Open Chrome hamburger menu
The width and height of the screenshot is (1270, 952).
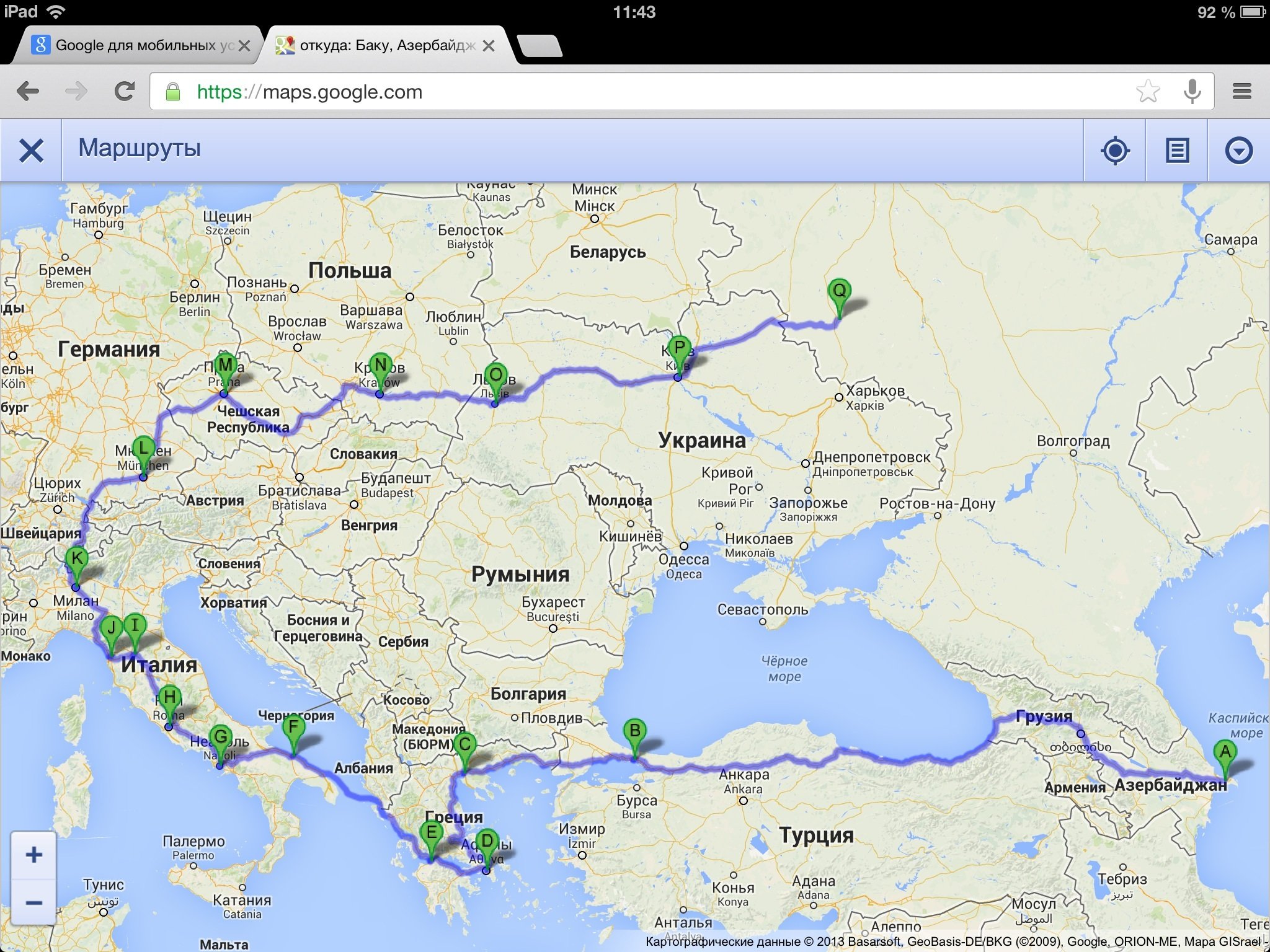1241,92
